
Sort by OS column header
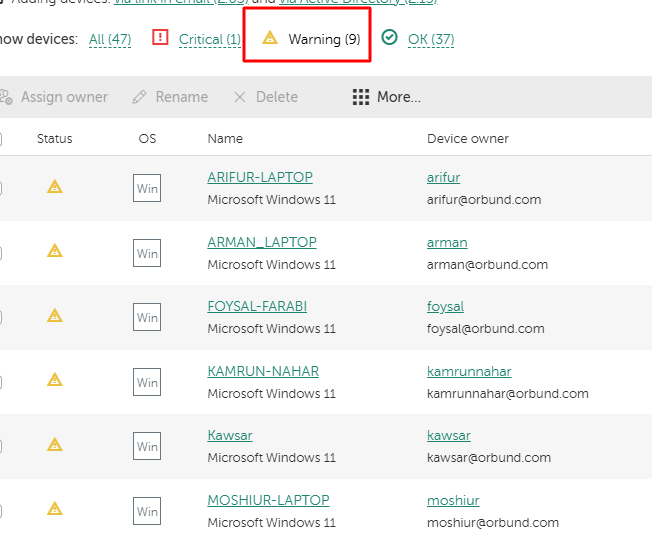pos(147,138)
